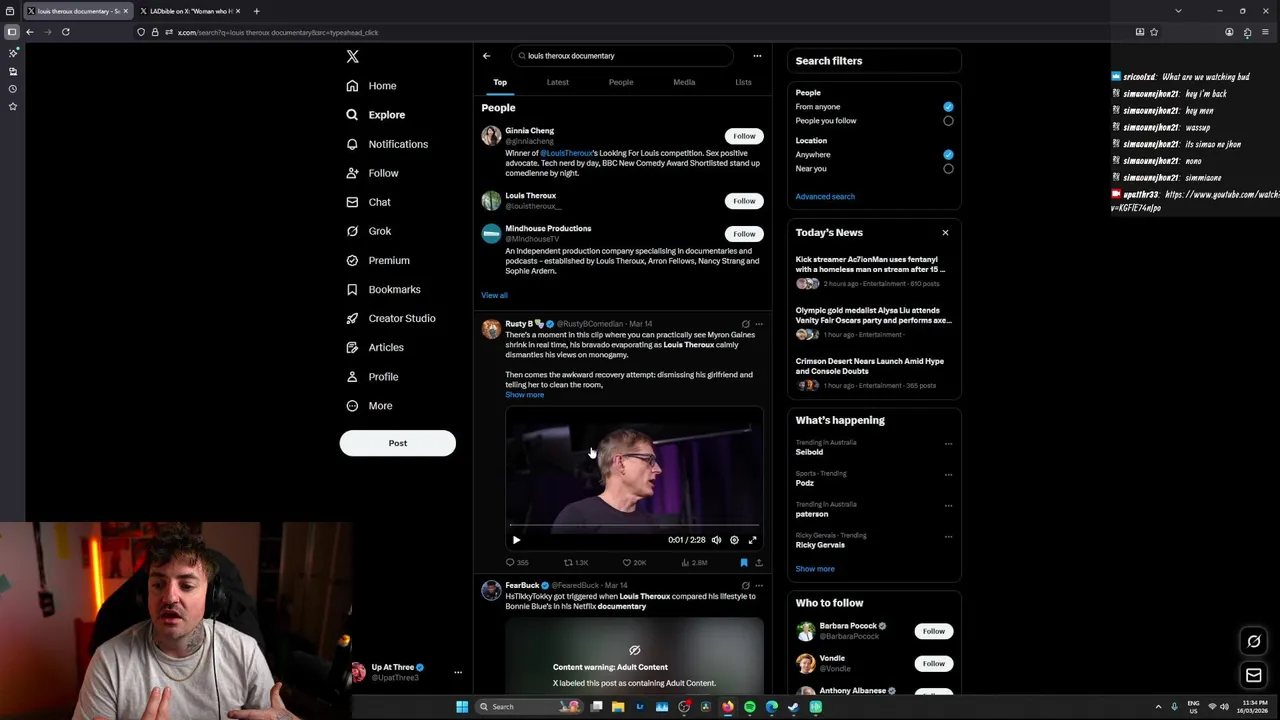
Task: Follow Barbara Pocock
Action: tap(933, 631)
